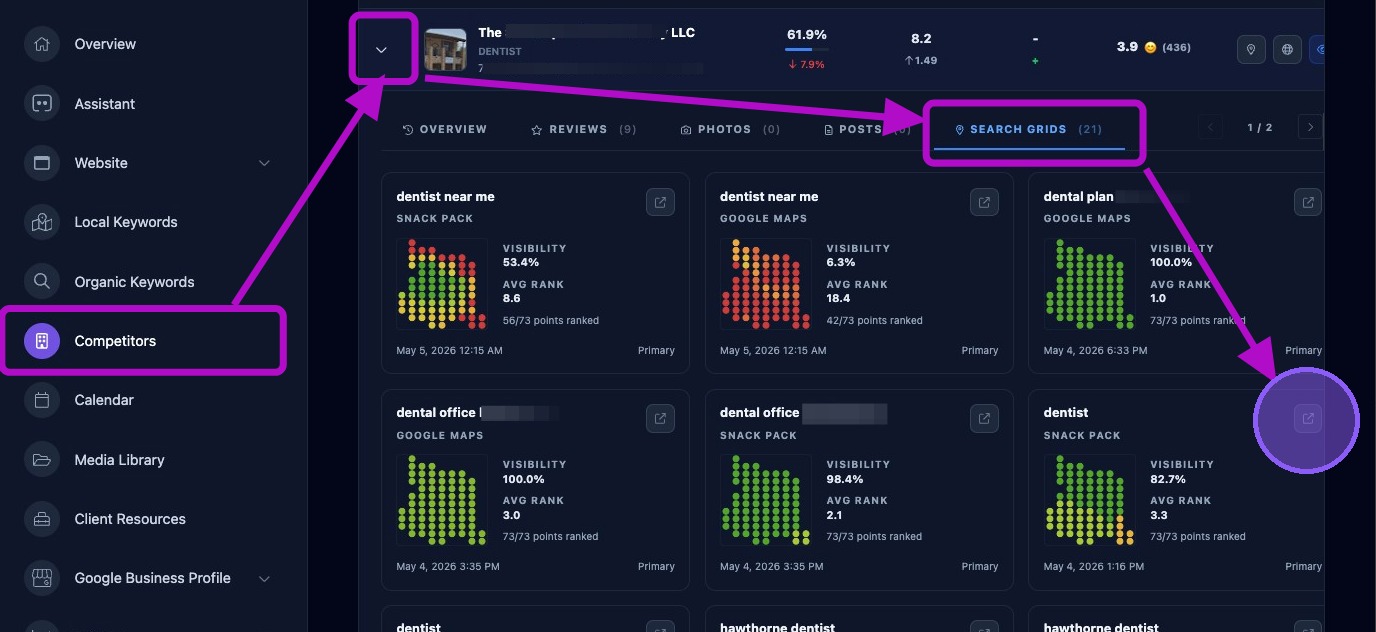Open the dental office Google Maps grid externally
Viewport: 1376px width, 632px height.
pos(660,419)
